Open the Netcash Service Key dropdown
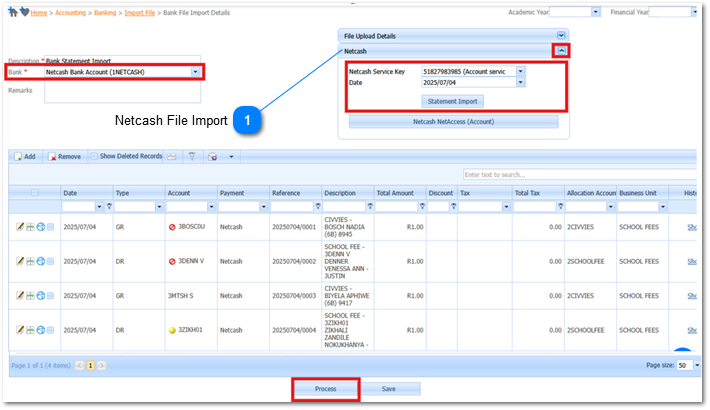Screen dimensions: 710x410 520,72
